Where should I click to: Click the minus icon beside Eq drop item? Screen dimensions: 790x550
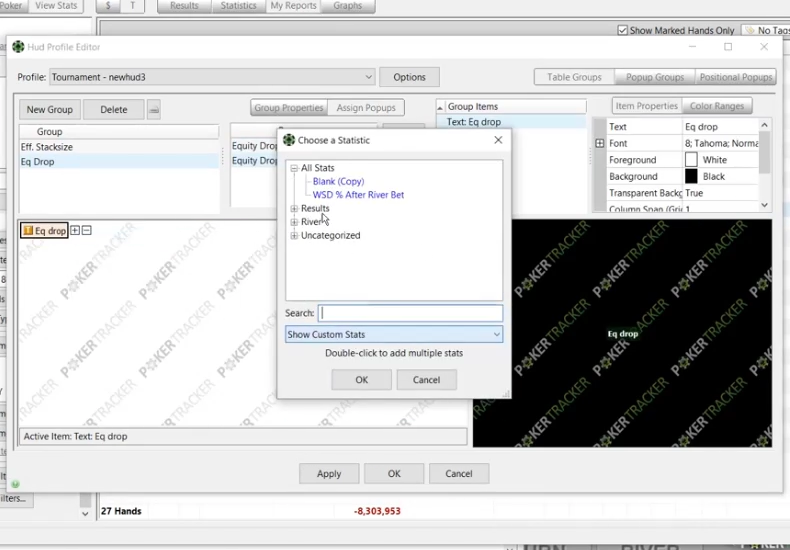[x=87, y=230]
